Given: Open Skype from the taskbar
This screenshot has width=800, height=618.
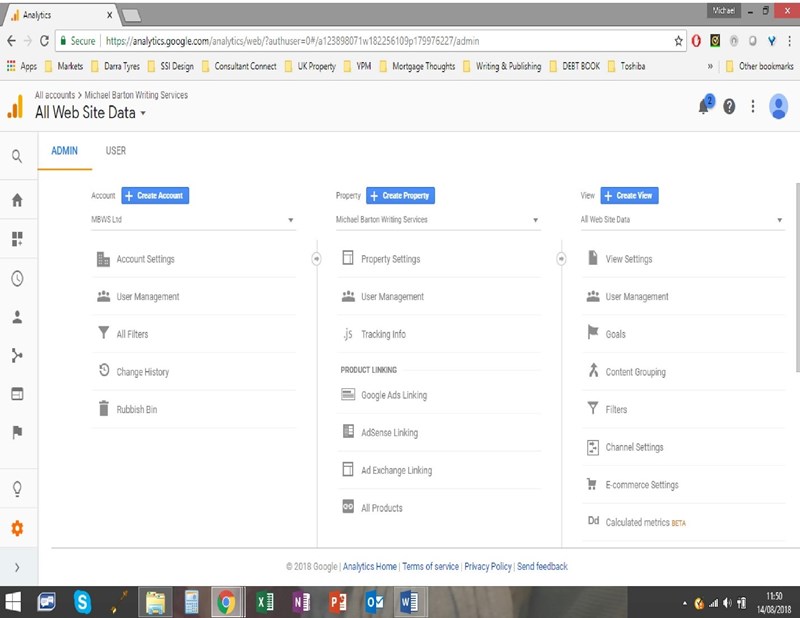Looking at the screenshot, I should (x=82, y=603).
